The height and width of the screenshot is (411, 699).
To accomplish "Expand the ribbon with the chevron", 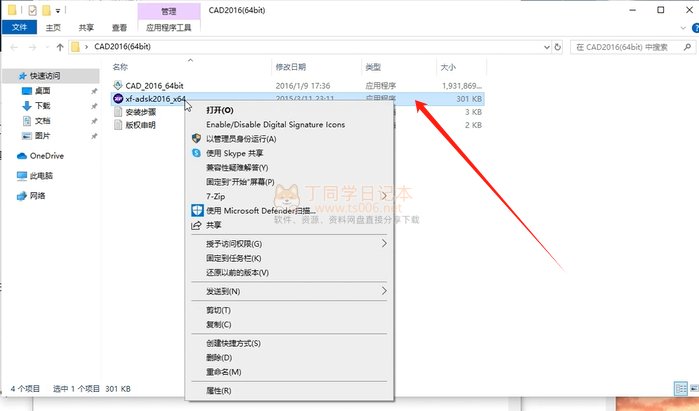I will pos(683,28).
